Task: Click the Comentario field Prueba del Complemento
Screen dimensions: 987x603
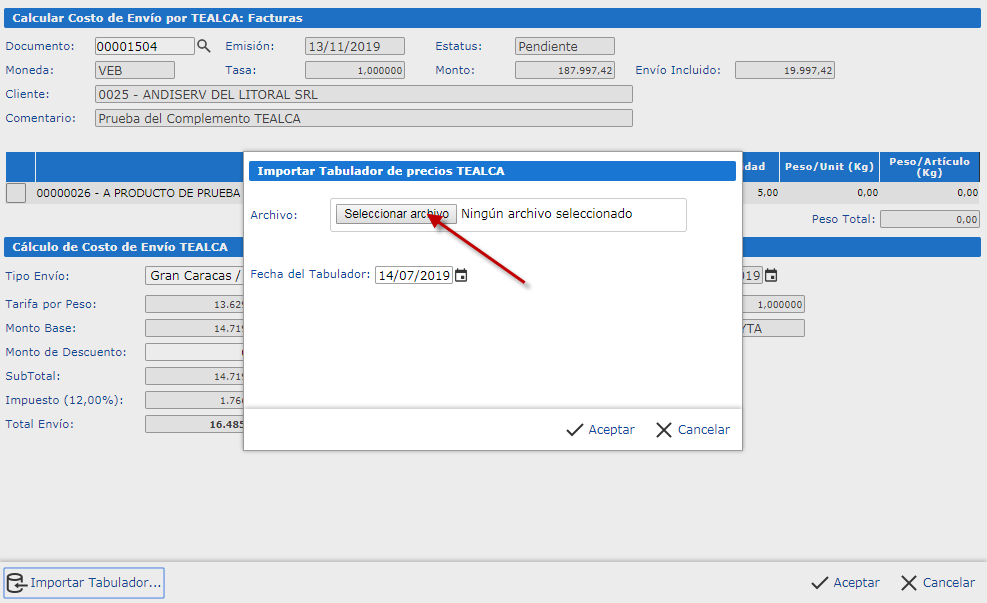Action: click(364, 118)
